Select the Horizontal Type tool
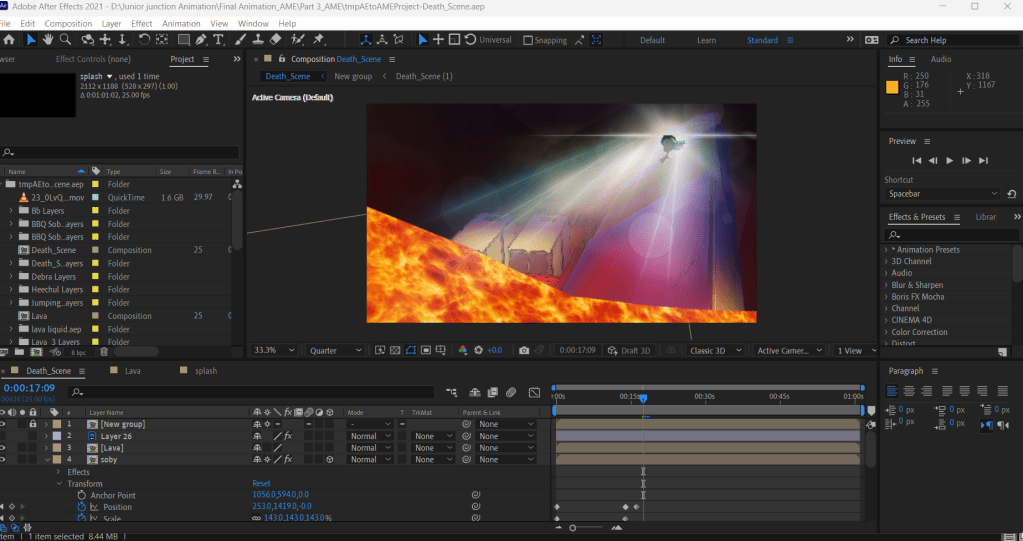The height and width of the screenshot is (541, 1023). pos(219,40)
